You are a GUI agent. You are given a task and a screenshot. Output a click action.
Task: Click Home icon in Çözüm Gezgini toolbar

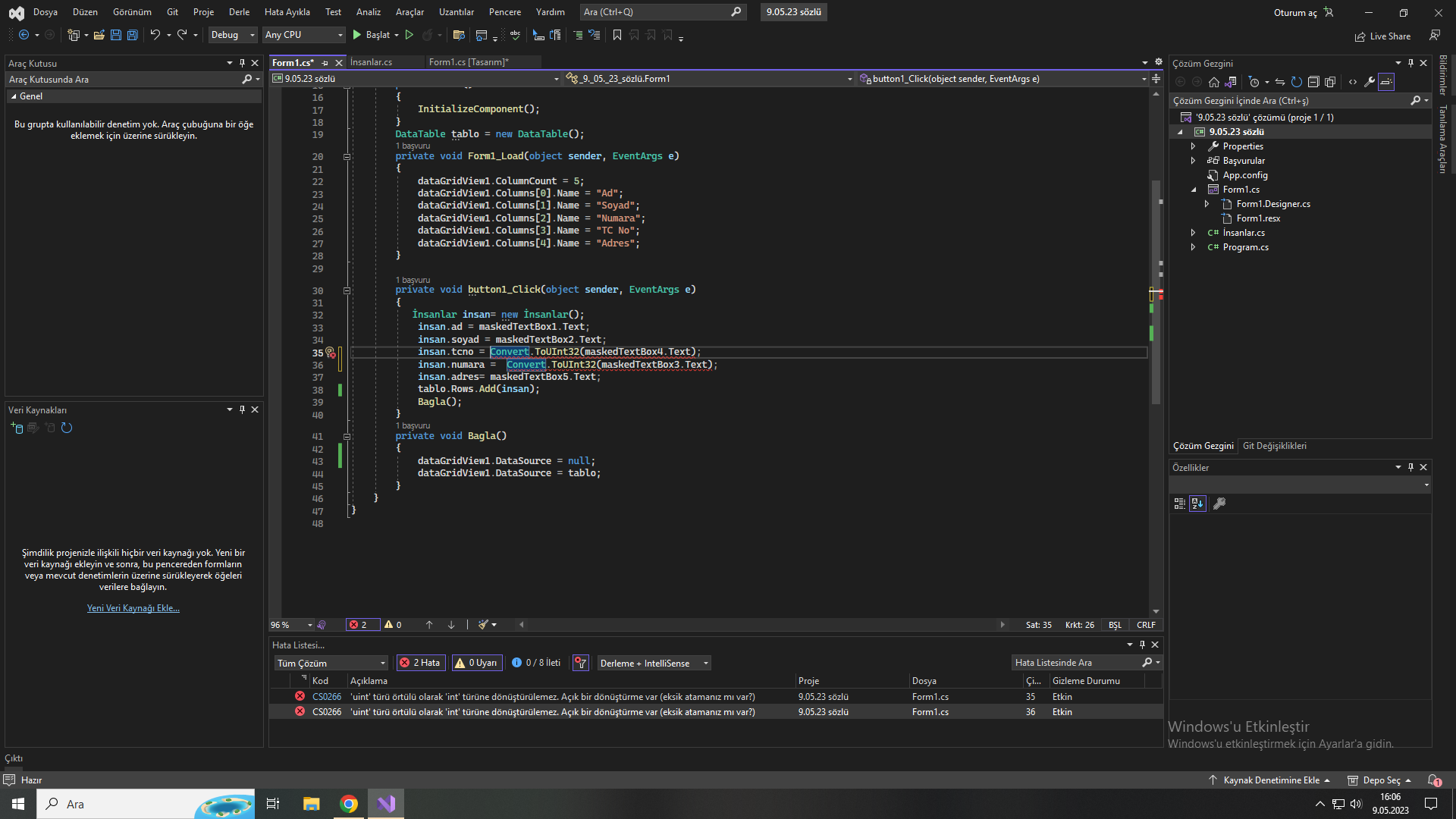pyautogui.click(x=1214, y=82)
